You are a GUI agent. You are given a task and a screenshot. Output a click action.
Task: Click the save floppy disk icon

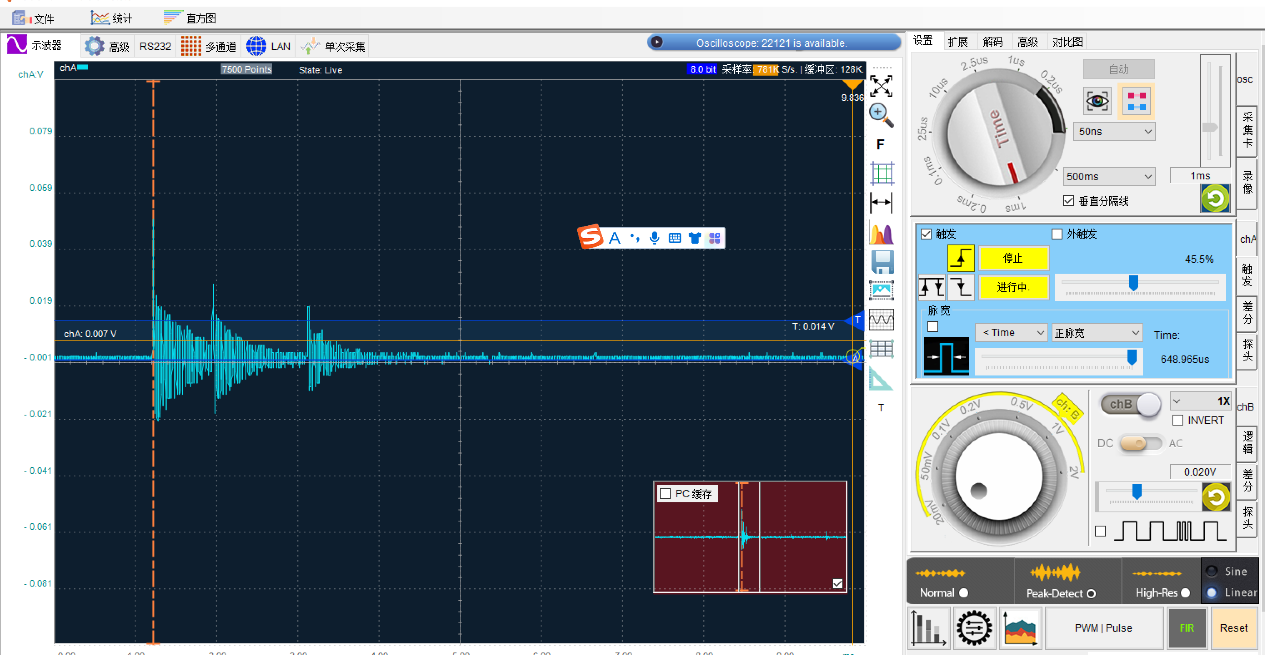(882, 263)
